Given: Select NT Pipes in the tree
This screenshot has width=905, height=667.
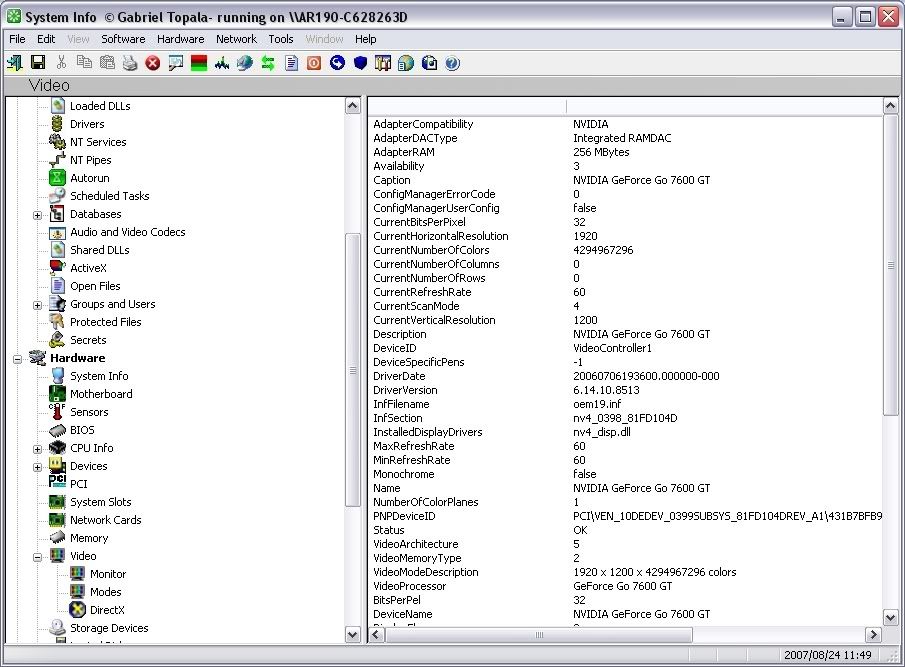Looking at the screenshot, I should (x=91, y=160).
